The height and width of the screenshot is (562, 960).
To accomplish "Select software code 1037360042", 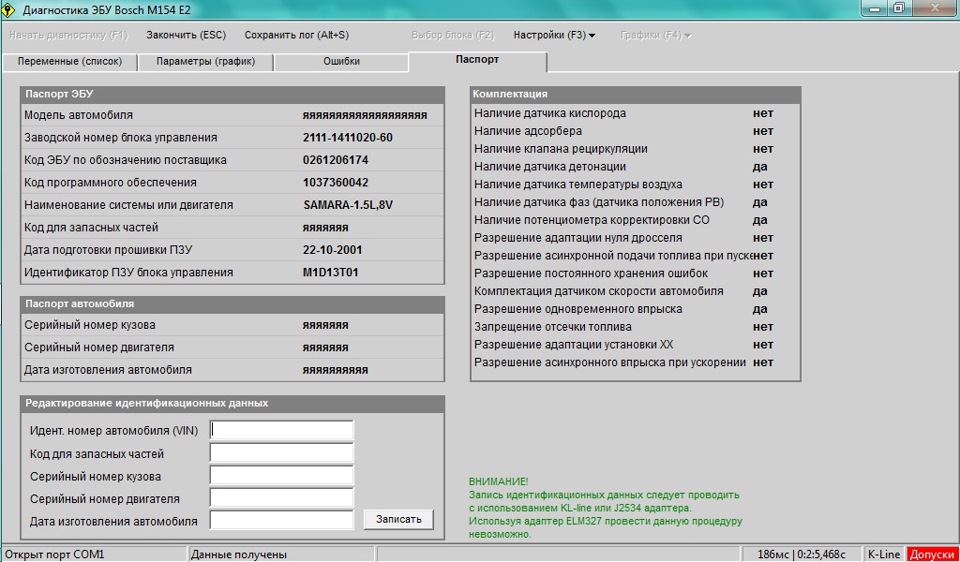I will pos(336,182).
